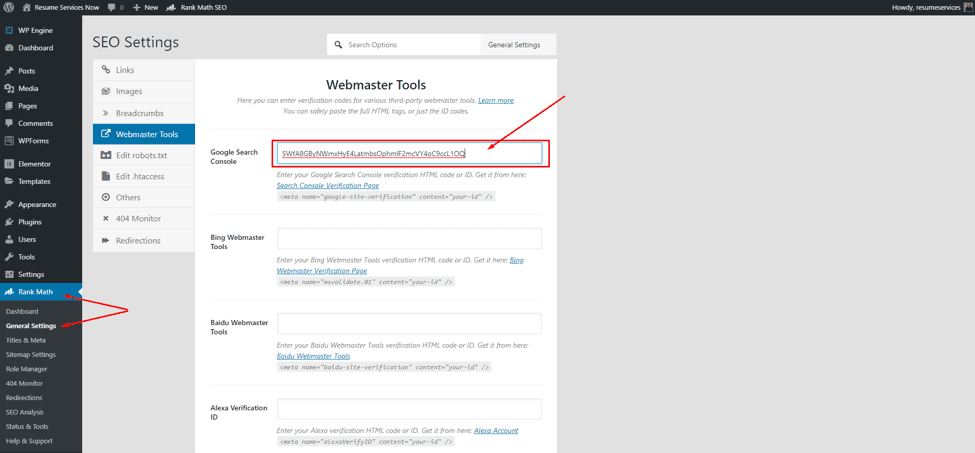Image resolution: width=975 pixels, height=453 pixels.
Task: Click the Alexa Verification ID input field
Action: tap(409, 409)
